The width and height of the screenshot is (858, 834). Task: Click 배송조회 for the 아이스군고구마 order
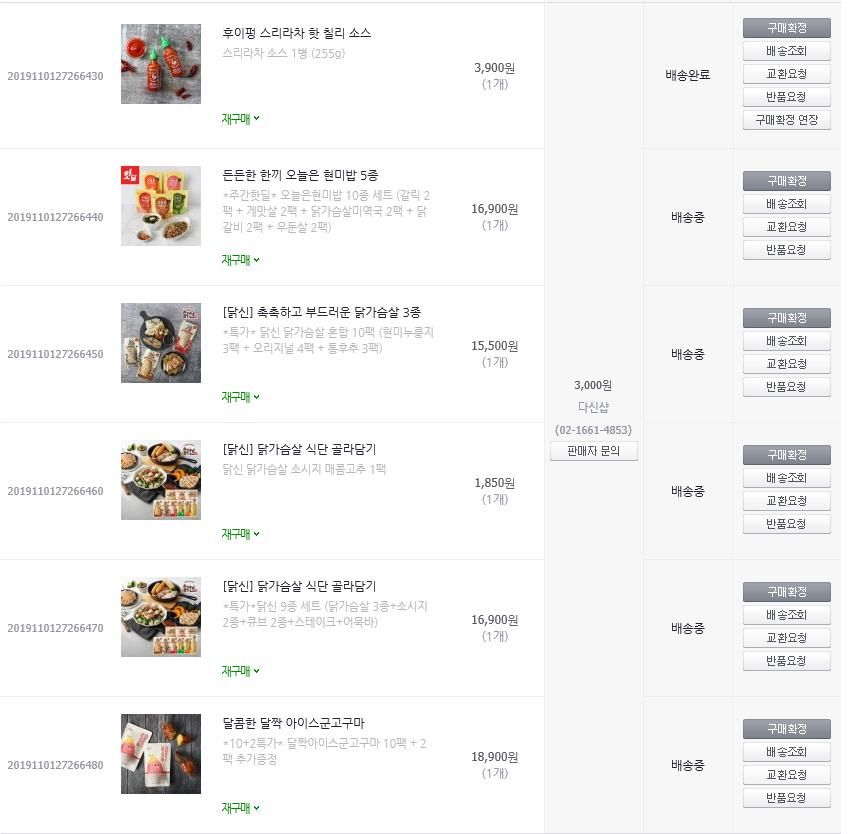click(786, 752)
